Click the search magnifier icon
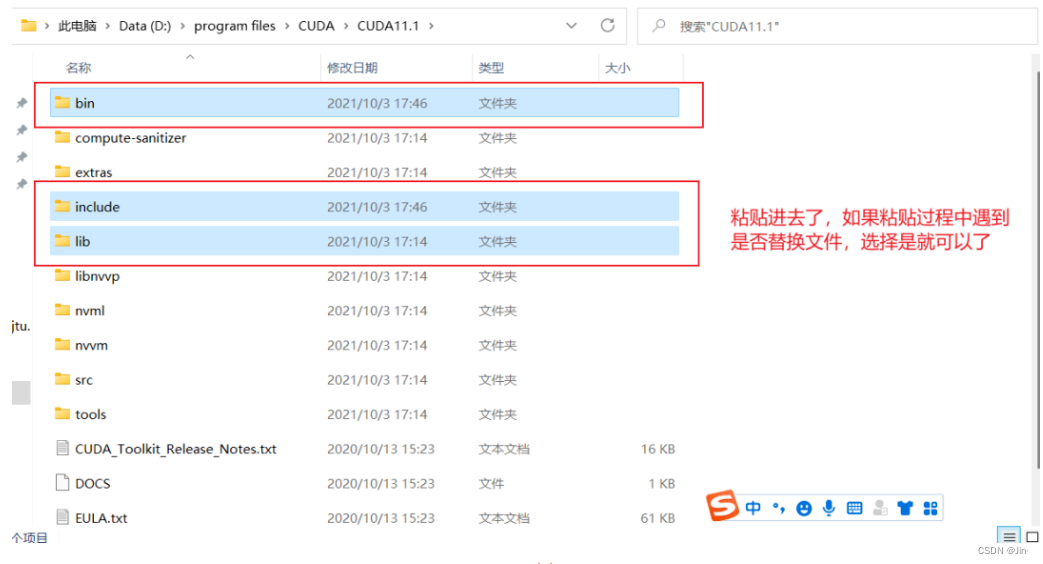This screenshot has width=1043, height=564. 659,26
